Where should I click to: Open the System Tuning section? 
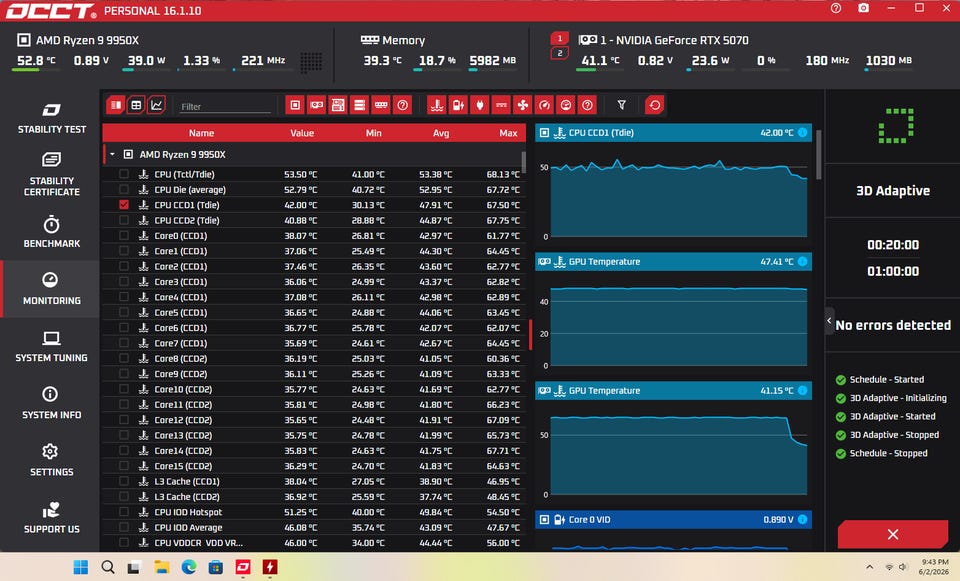tap(51, 346)
